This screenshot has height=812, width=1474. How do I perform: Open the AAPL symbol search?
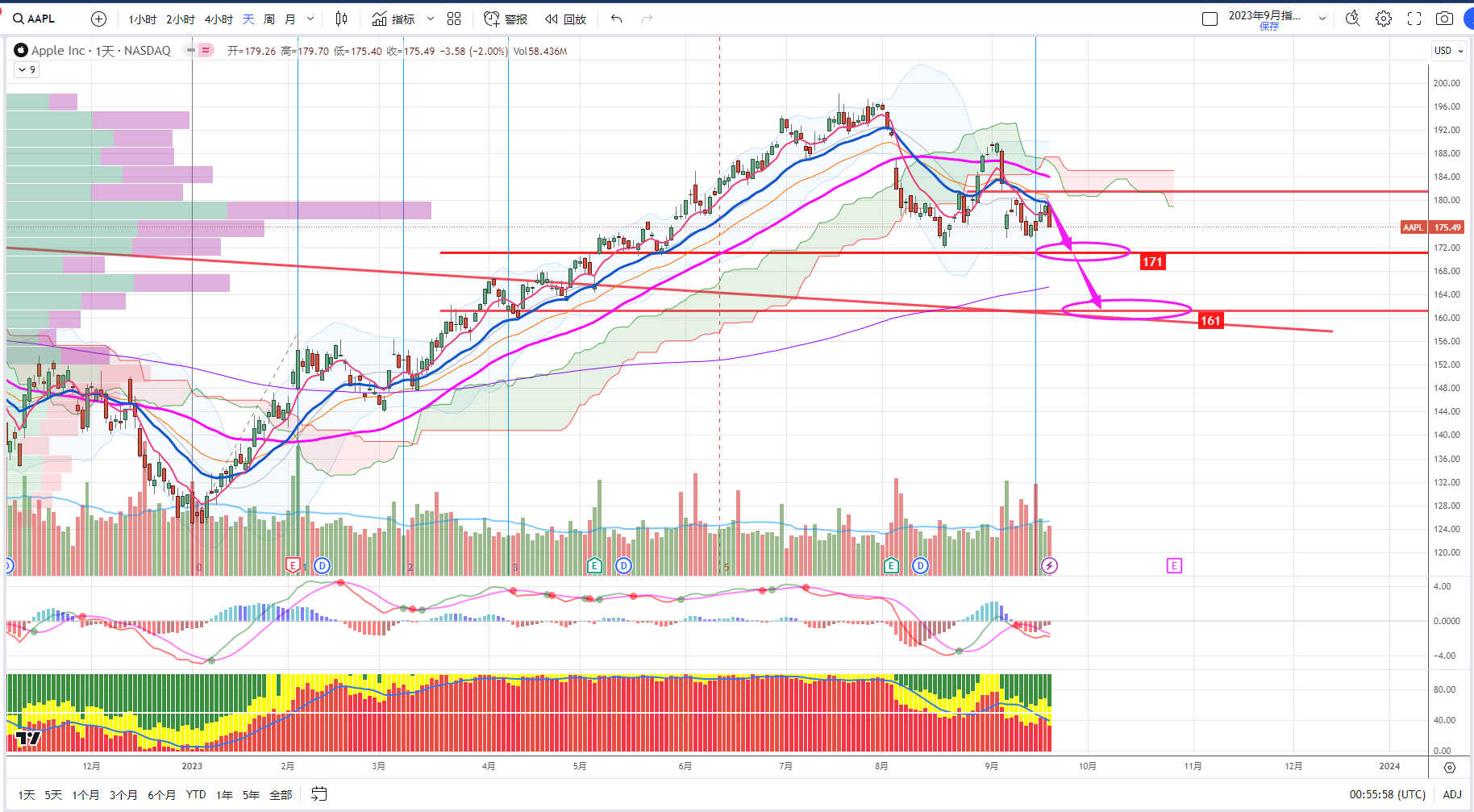(34, 19)
